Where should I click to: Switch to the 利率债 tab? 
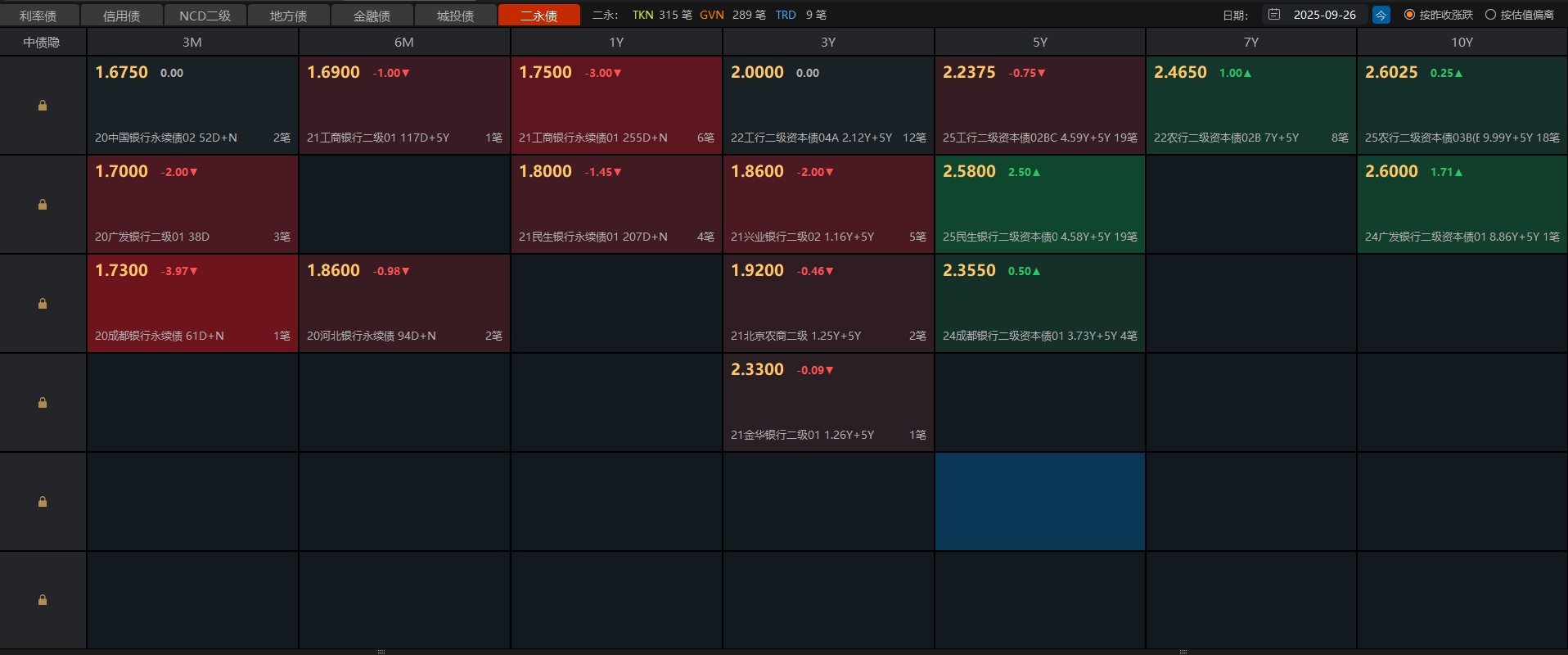click(38, 16)
